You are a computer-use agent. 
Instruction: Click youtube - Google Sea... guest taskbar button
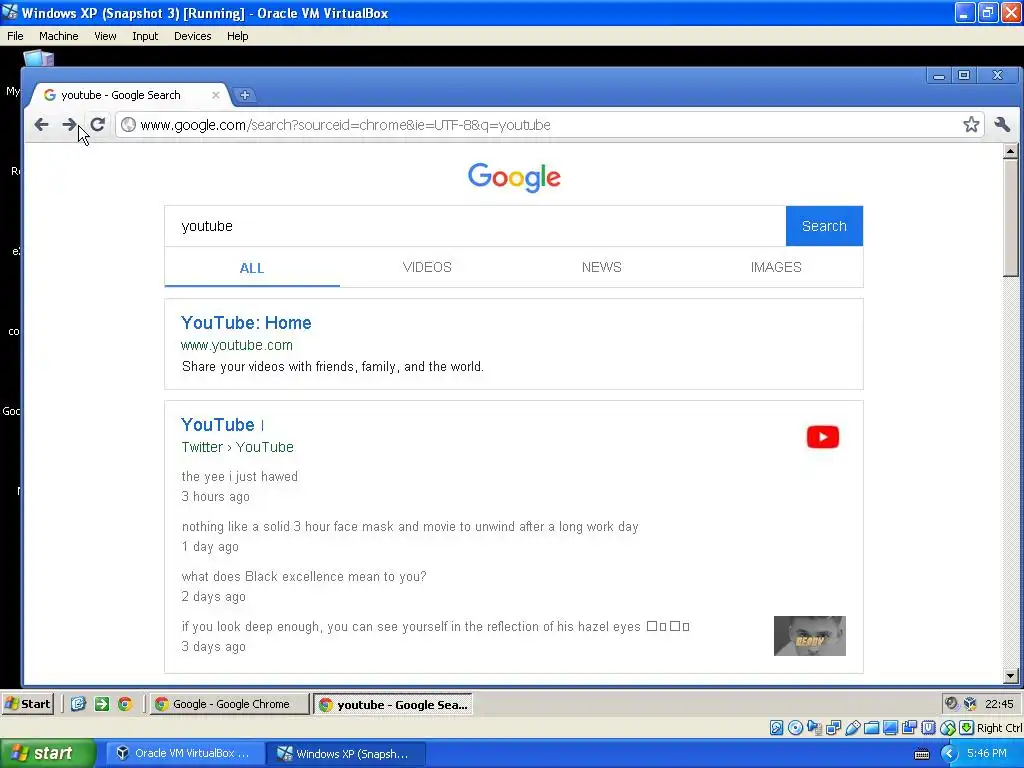[x=394, y=704]
